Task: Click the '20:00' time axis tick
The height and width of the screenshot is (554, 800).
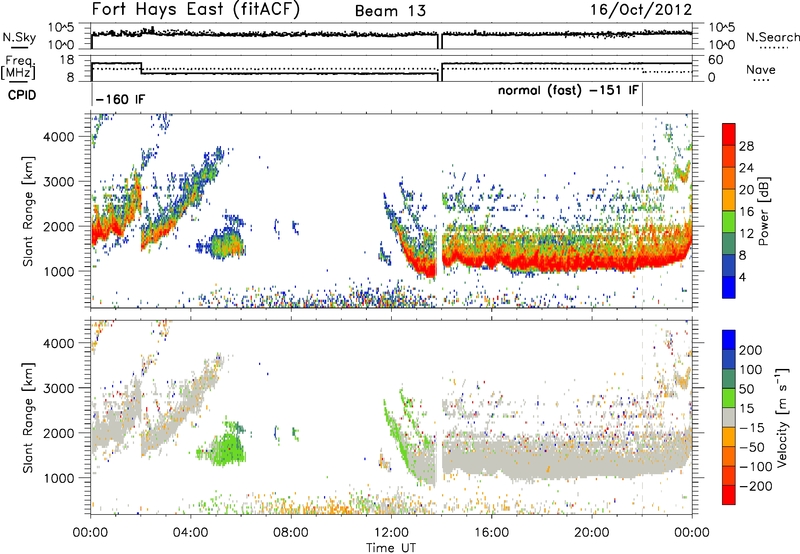Action: point(591,533)
